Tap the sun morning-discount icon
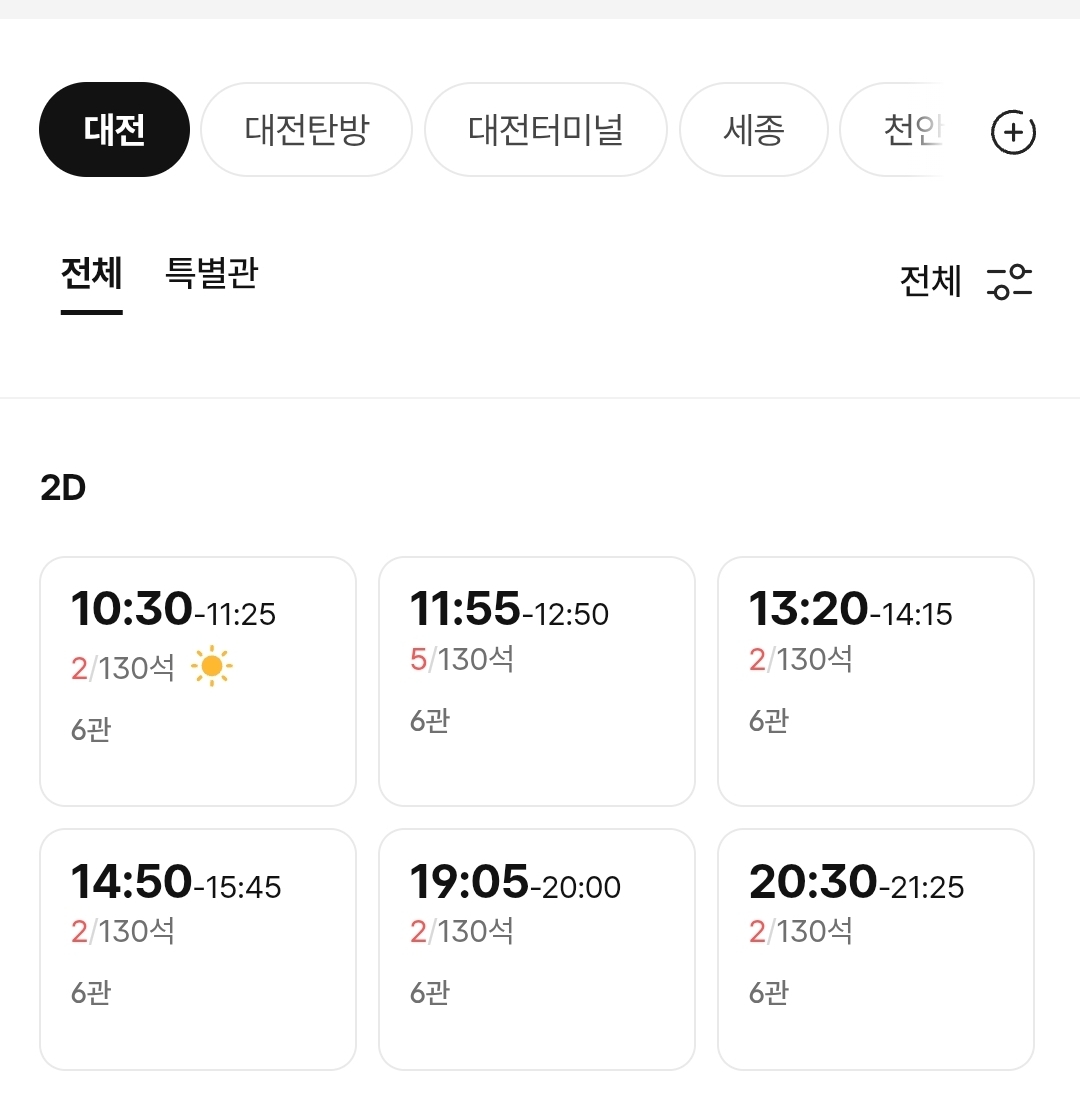 pos(211,666)
